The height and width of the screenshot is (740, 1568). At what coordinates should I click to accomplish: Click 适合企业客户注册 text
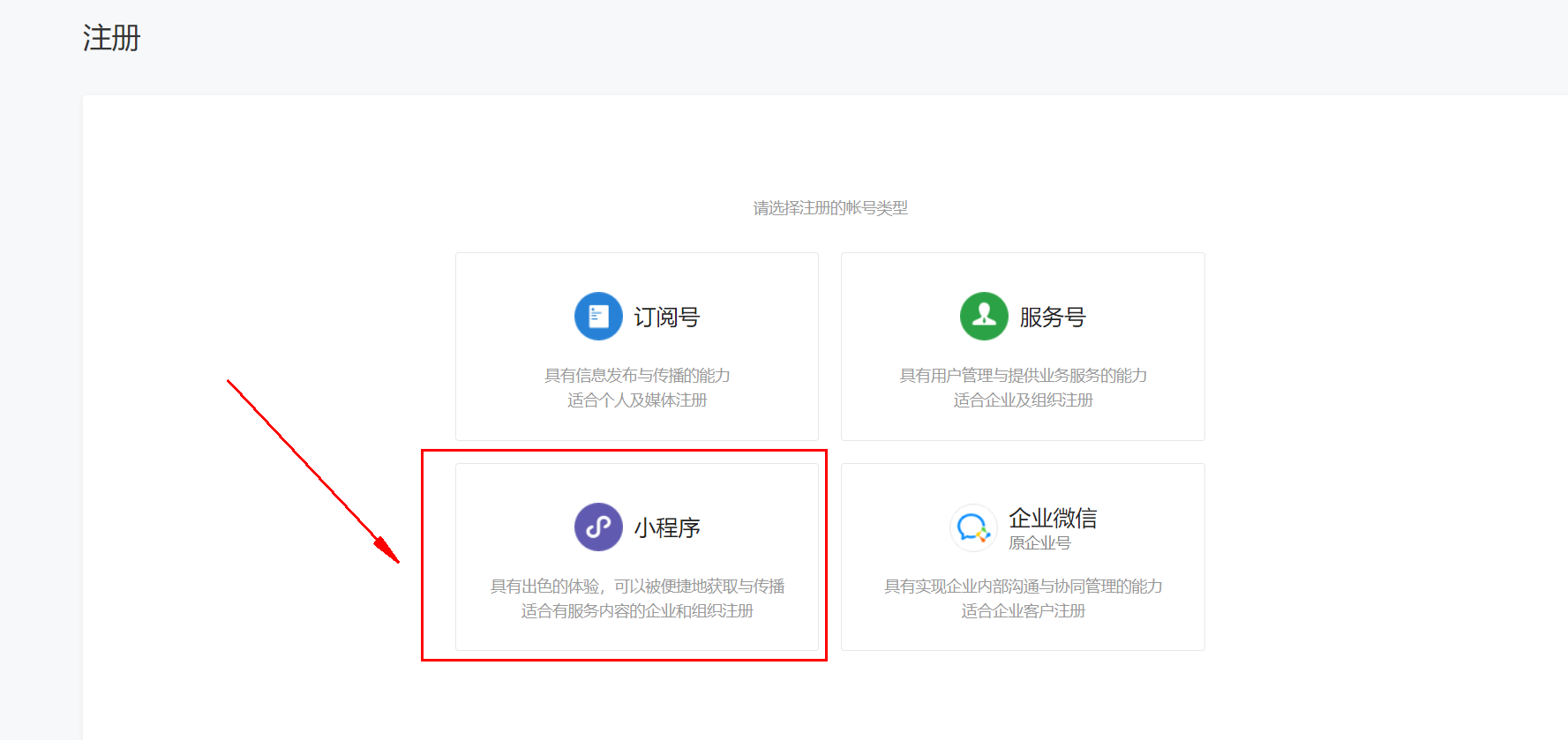1023,611
